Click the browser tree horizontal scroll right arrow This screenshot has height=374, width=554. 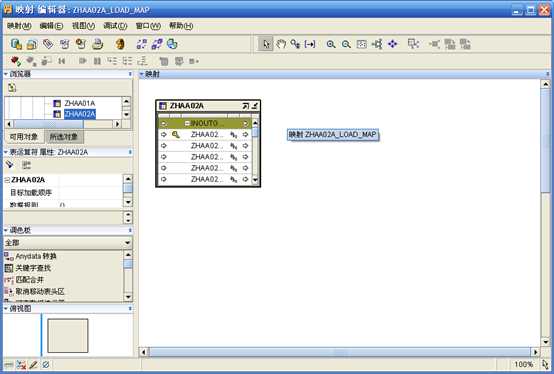coord(117,124)
